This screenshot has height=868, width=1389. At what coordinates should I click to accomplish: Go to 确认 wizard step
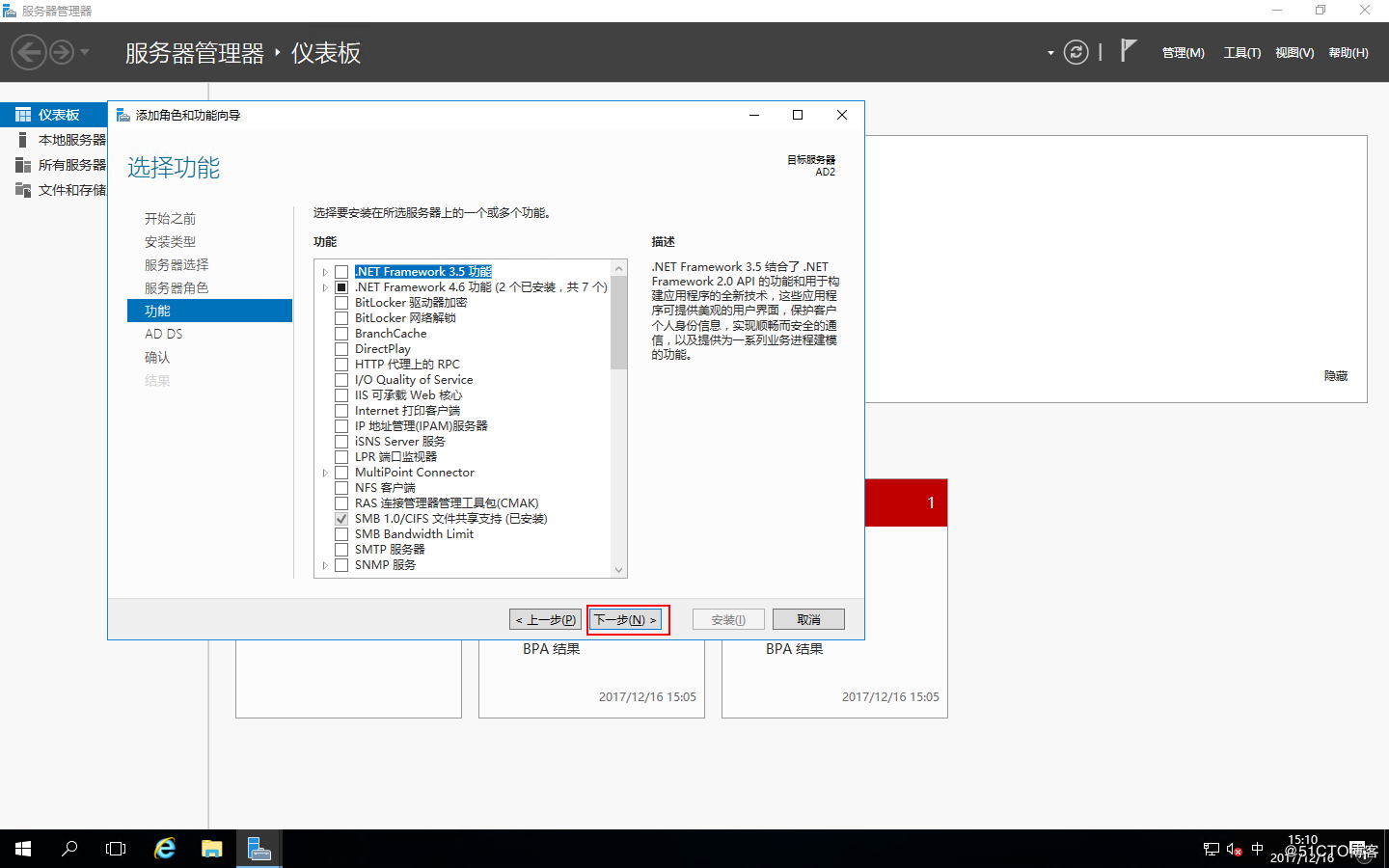tap(157, 358)
